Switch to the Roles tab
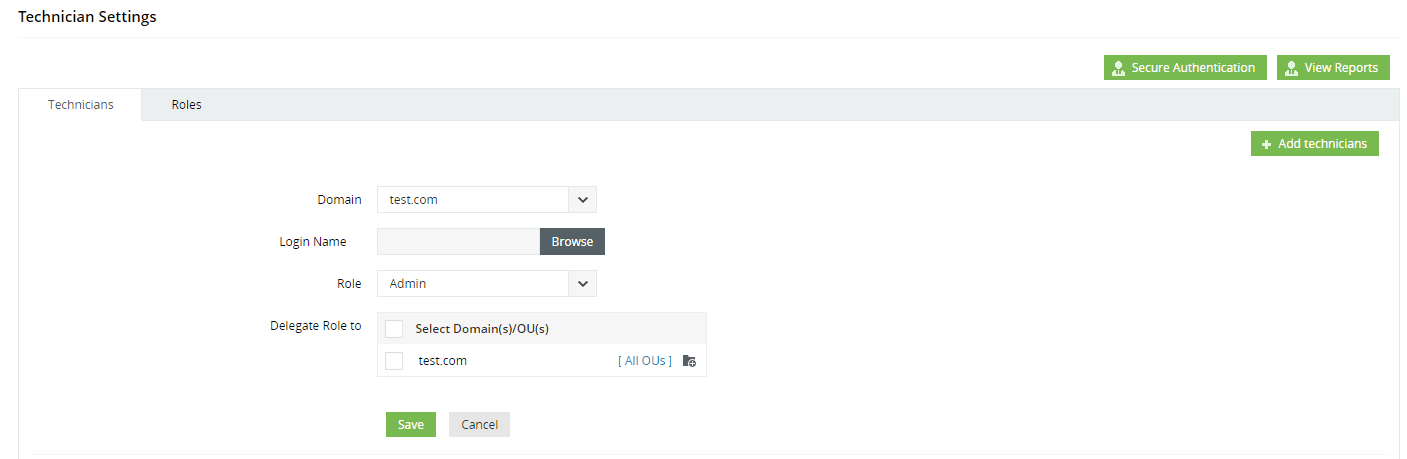This screenshot has width=1407, height=459. (x=186, y=105)
